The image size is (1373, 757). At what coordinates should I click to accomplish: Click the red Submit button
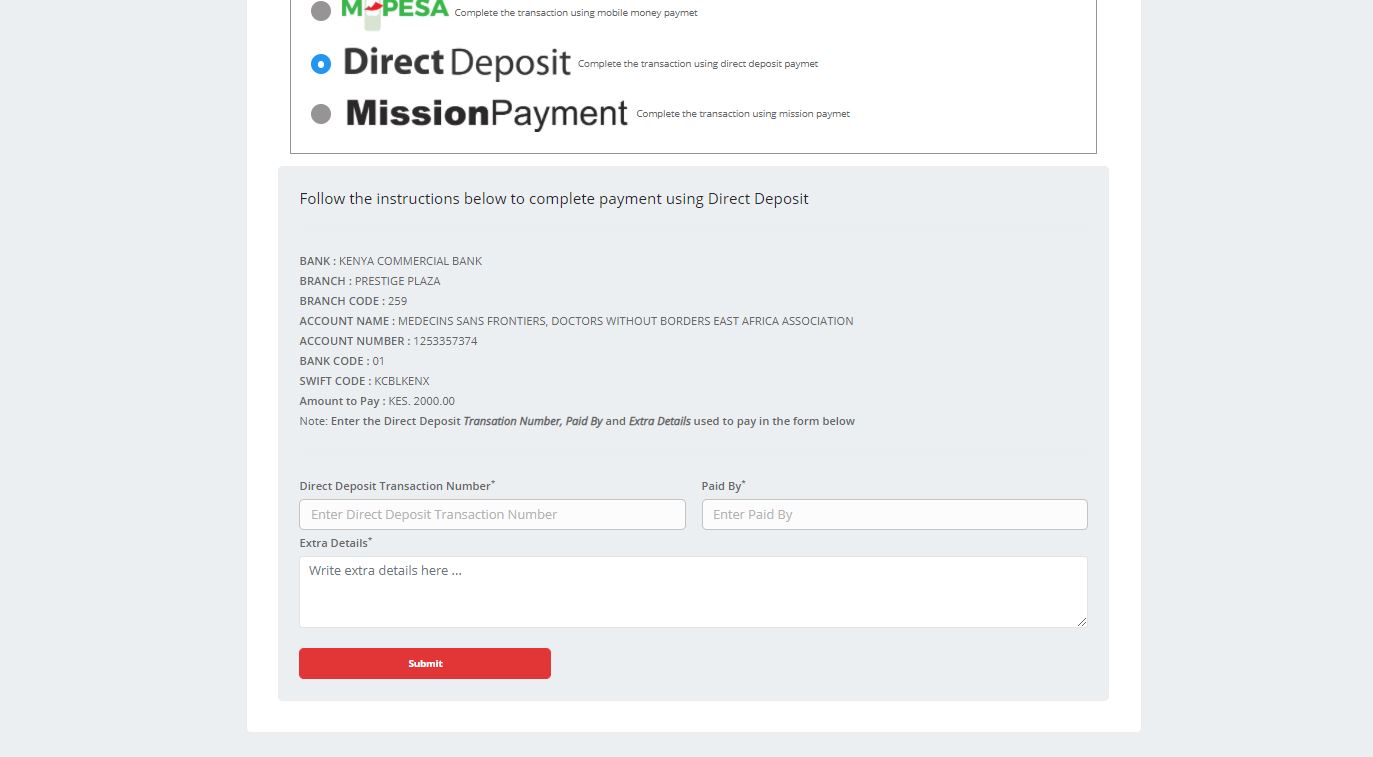tap(425, 663)
